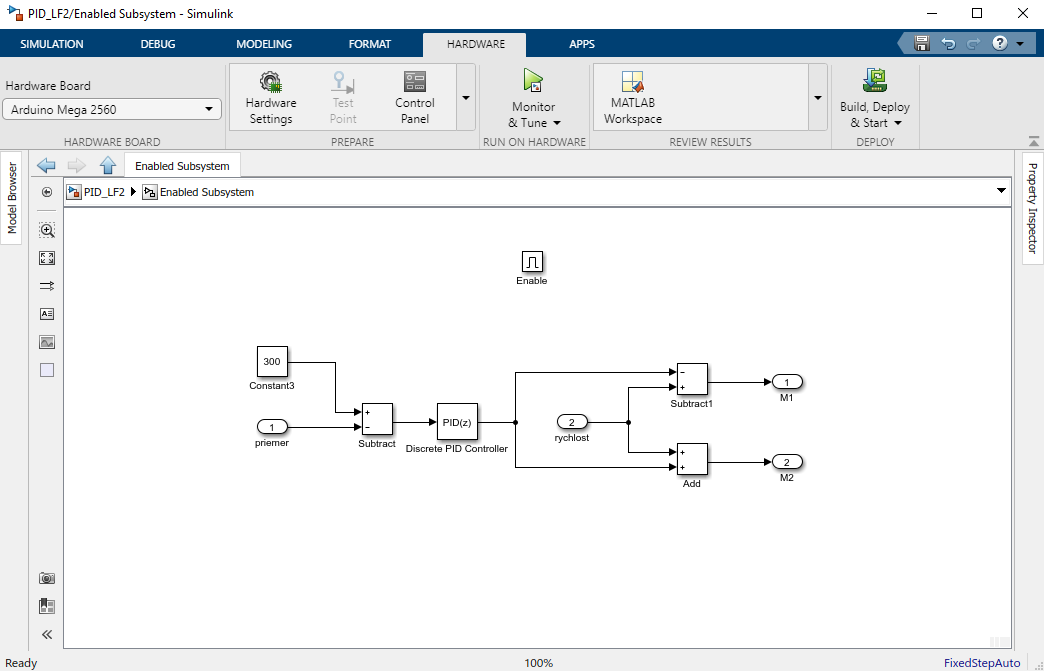
Task: Open the Control Panel tool
Action: pos(414,97)
